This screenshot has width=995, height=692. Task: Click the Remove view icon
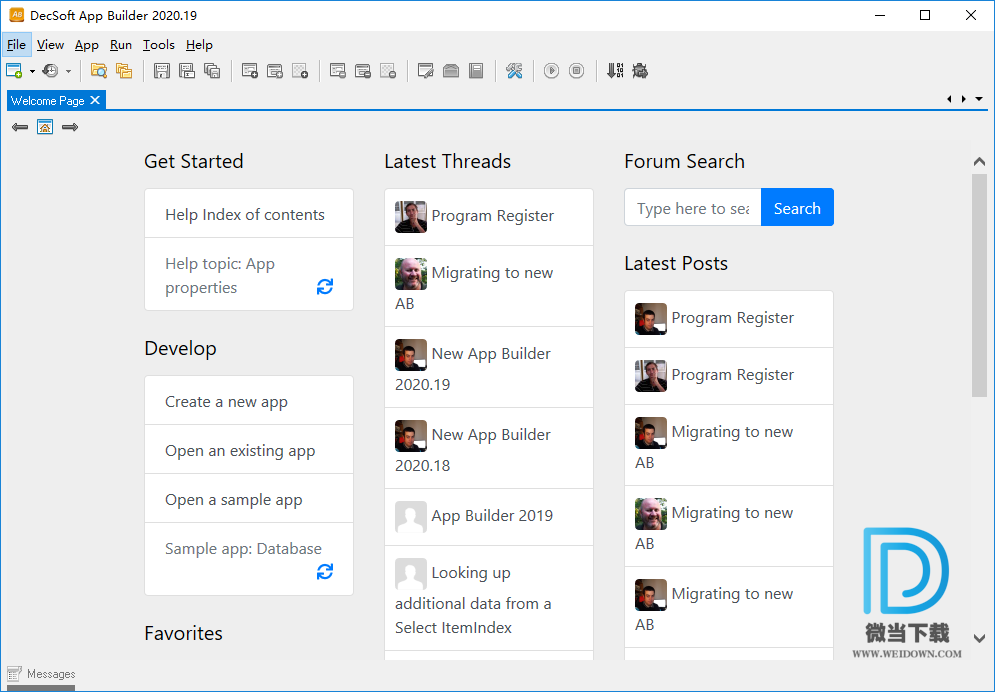pyautogui.click(x=338, y=70)
